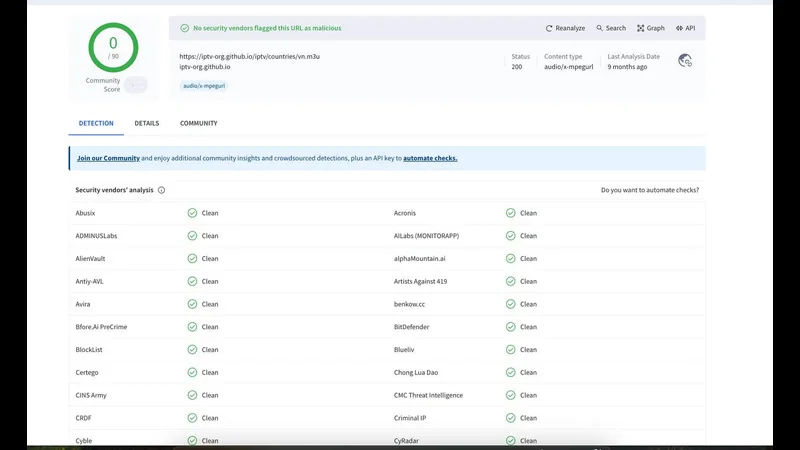Click the green shield check icon in banner
The width and height of the screenshot is (800, 450).
click(184, 28)
